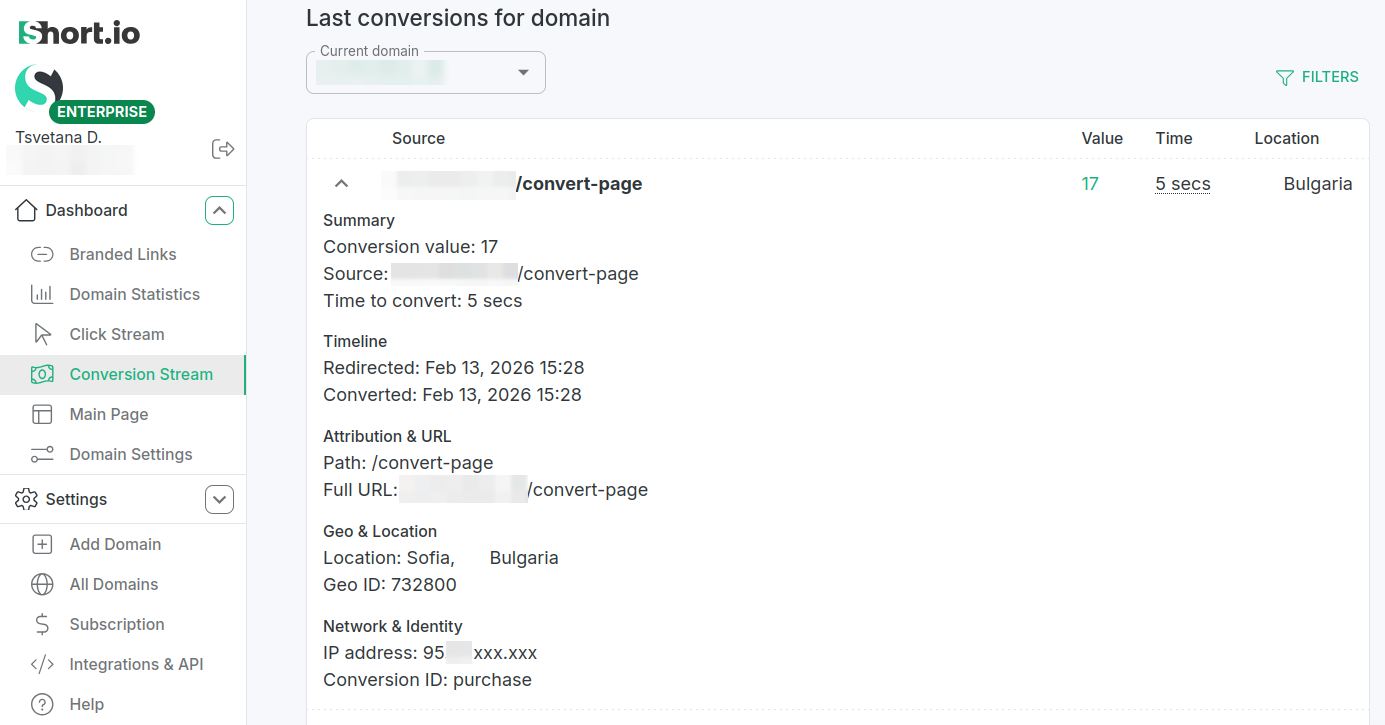
Task: Click the Click Stream cursor icon
Action: click(x=42, y=334)
